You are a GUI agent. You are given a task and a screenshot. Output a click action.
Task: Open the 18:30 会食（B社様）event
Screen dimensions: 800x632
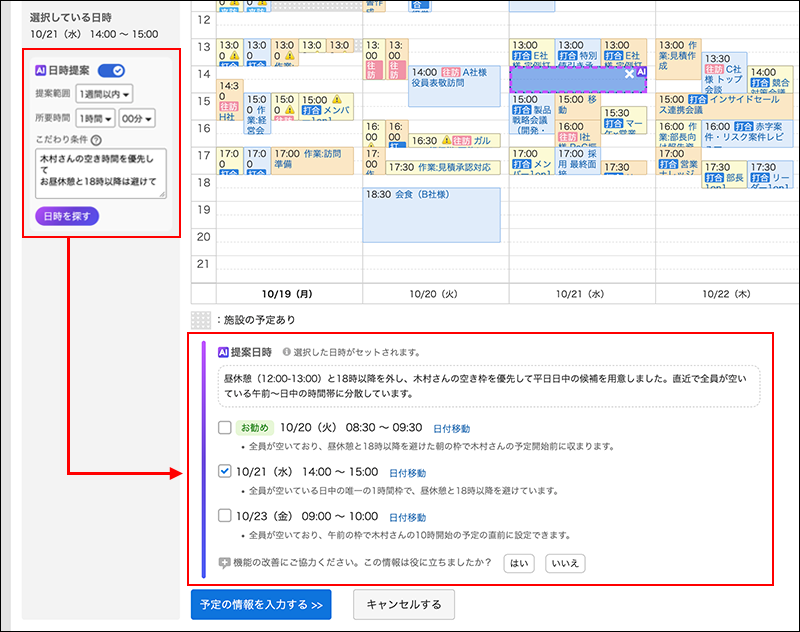pyautogui.click(x=431, y=215)
